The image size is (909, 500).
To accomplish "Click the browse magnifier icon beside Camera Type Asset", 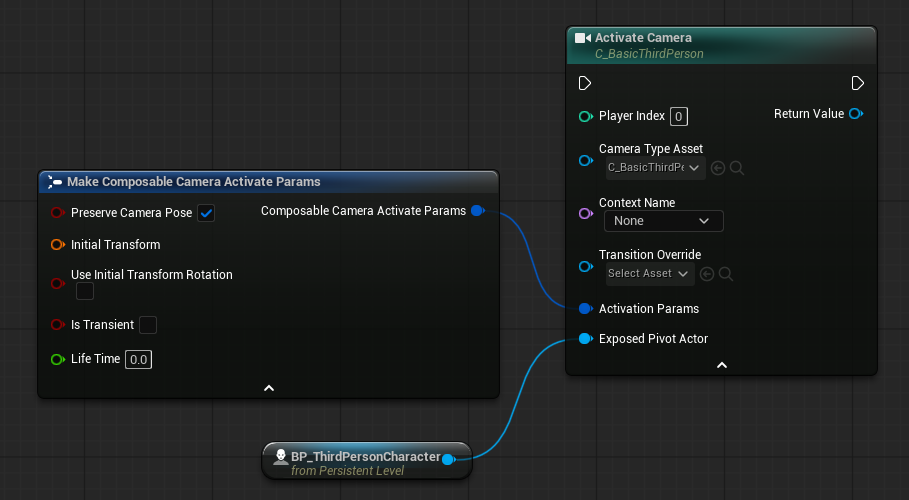I will point(737,167).
